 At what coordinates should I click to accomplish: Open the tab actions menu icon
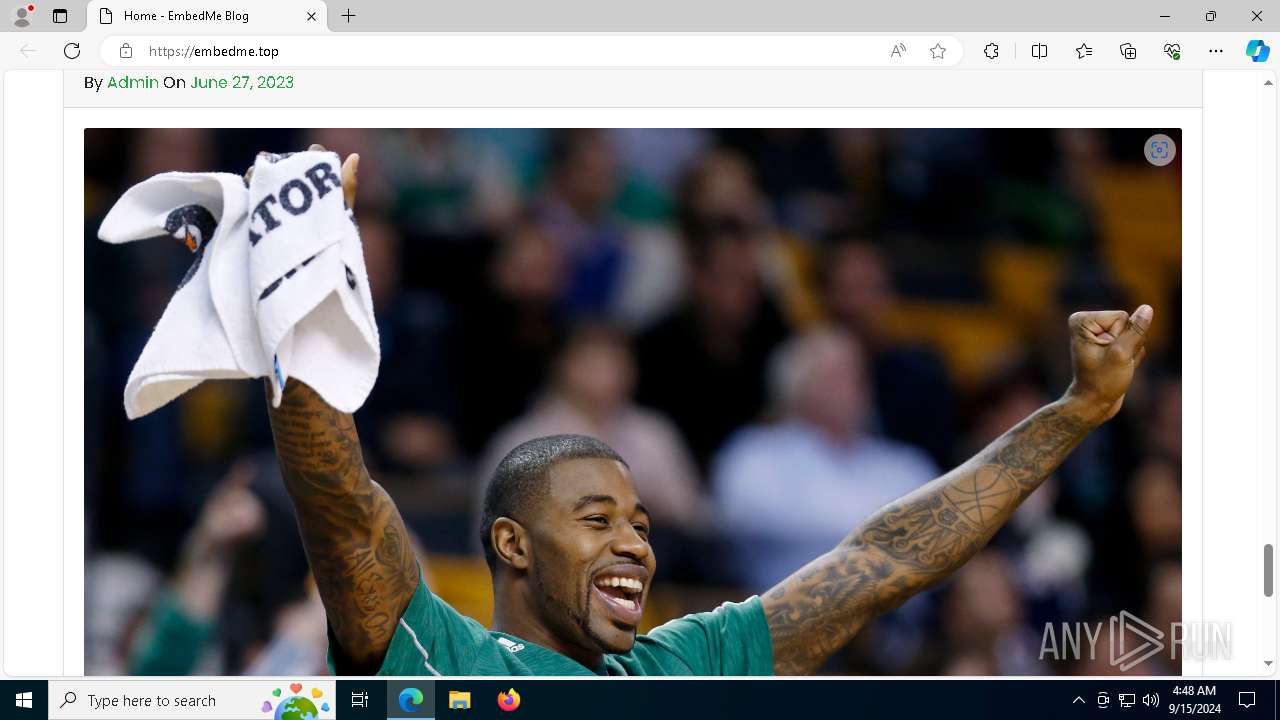60,16
